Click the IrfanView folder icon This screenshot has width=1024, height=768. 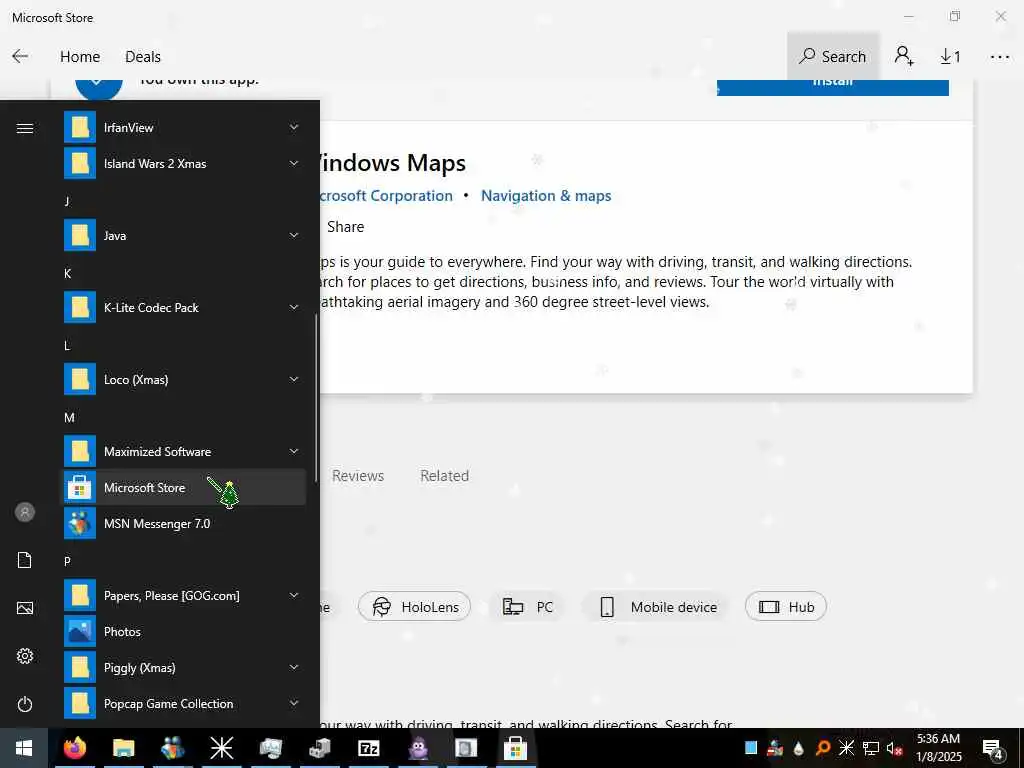pos(80,127)
